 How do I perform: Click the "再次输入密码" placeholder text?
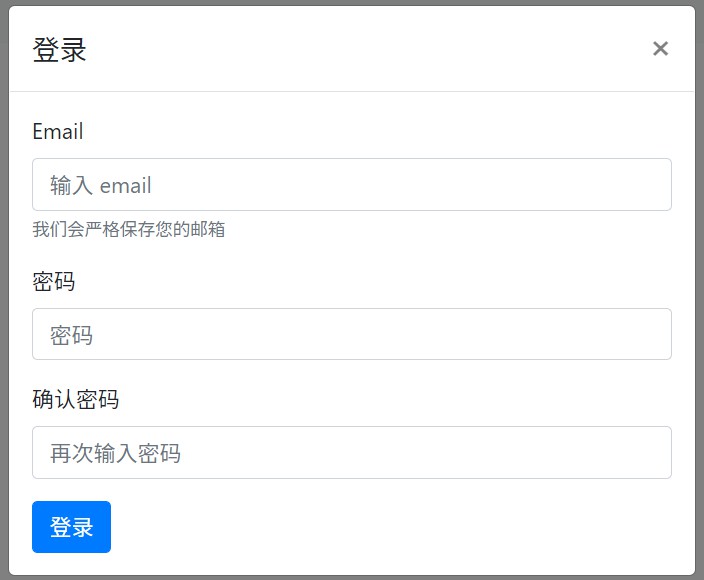pos(115,453)
